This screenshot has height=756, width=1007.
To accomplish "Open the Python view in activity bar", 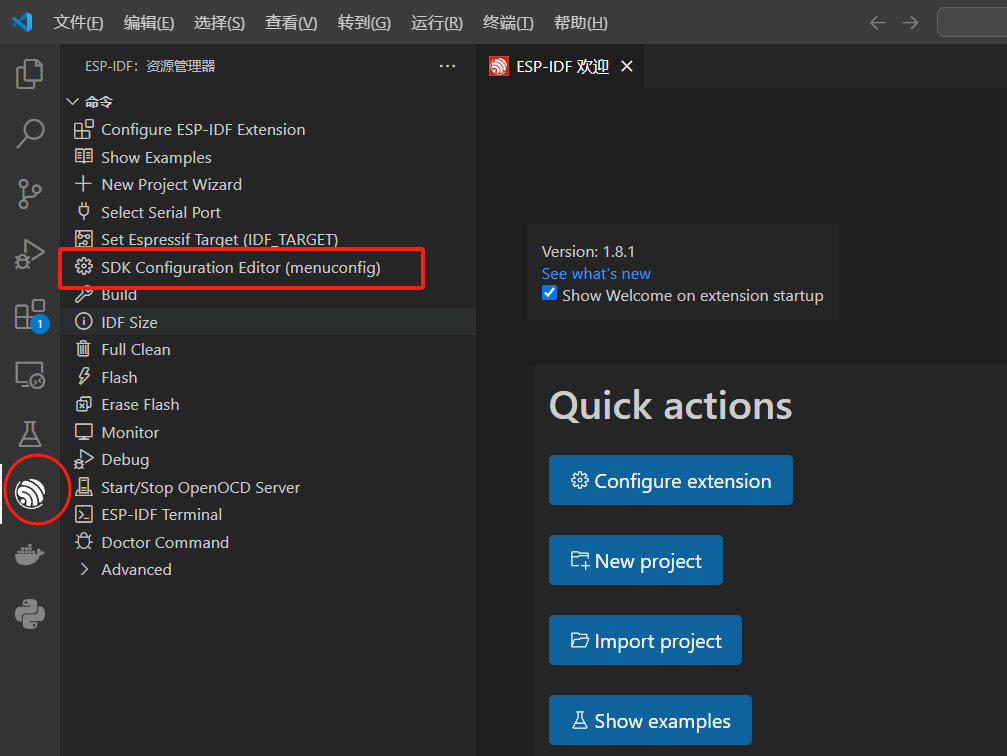I will tap(30, 612).
